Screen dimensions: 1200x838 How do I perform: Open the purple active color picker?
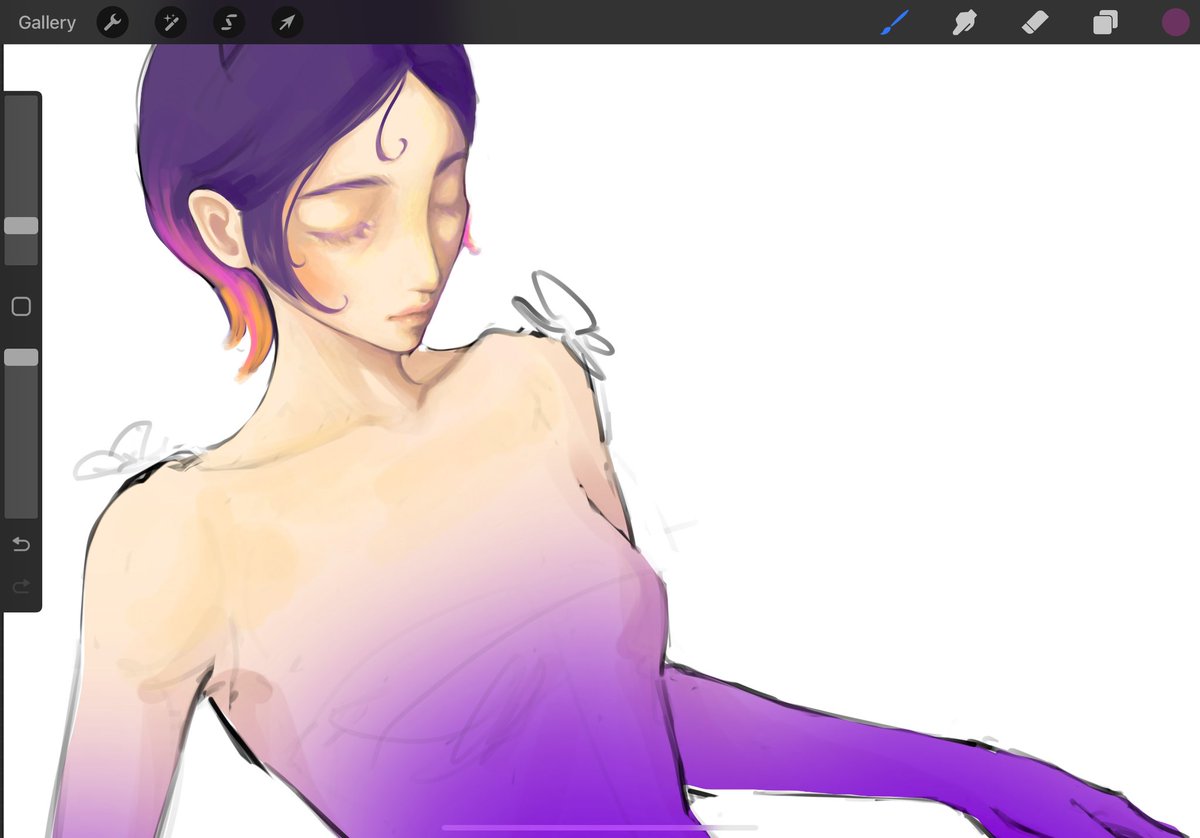click(x=1175, y=22)
